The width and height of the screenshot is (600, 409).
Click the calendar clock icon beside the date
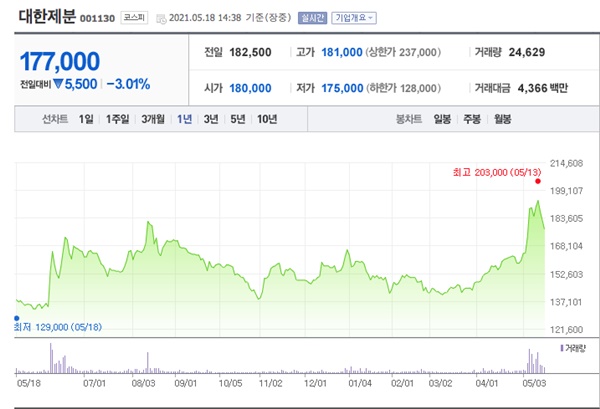161,19
